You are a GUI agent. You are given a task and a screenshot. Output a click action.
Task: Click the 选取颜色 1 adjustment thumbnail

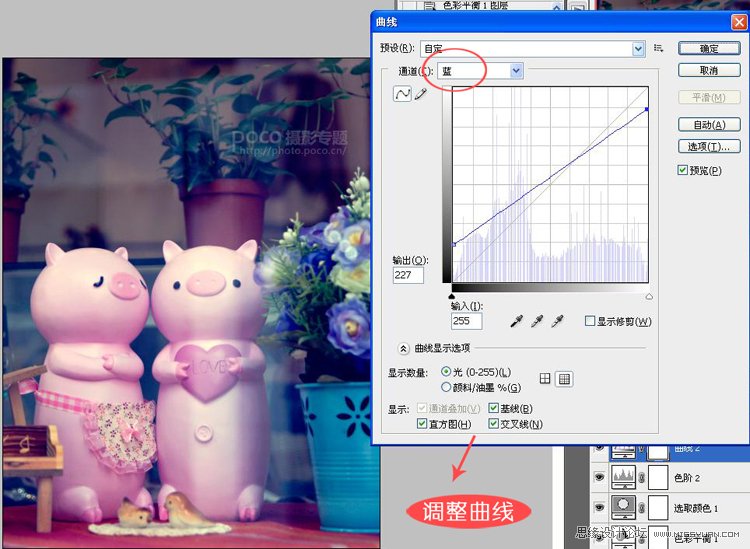pyautogui.click(x=624, y=507)
